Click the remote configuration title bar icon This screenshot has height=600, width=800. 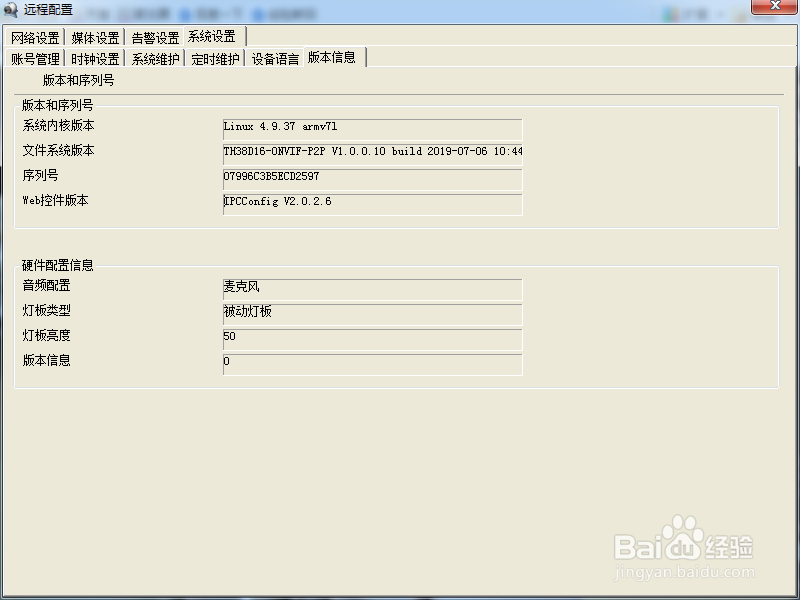[12, 8]
